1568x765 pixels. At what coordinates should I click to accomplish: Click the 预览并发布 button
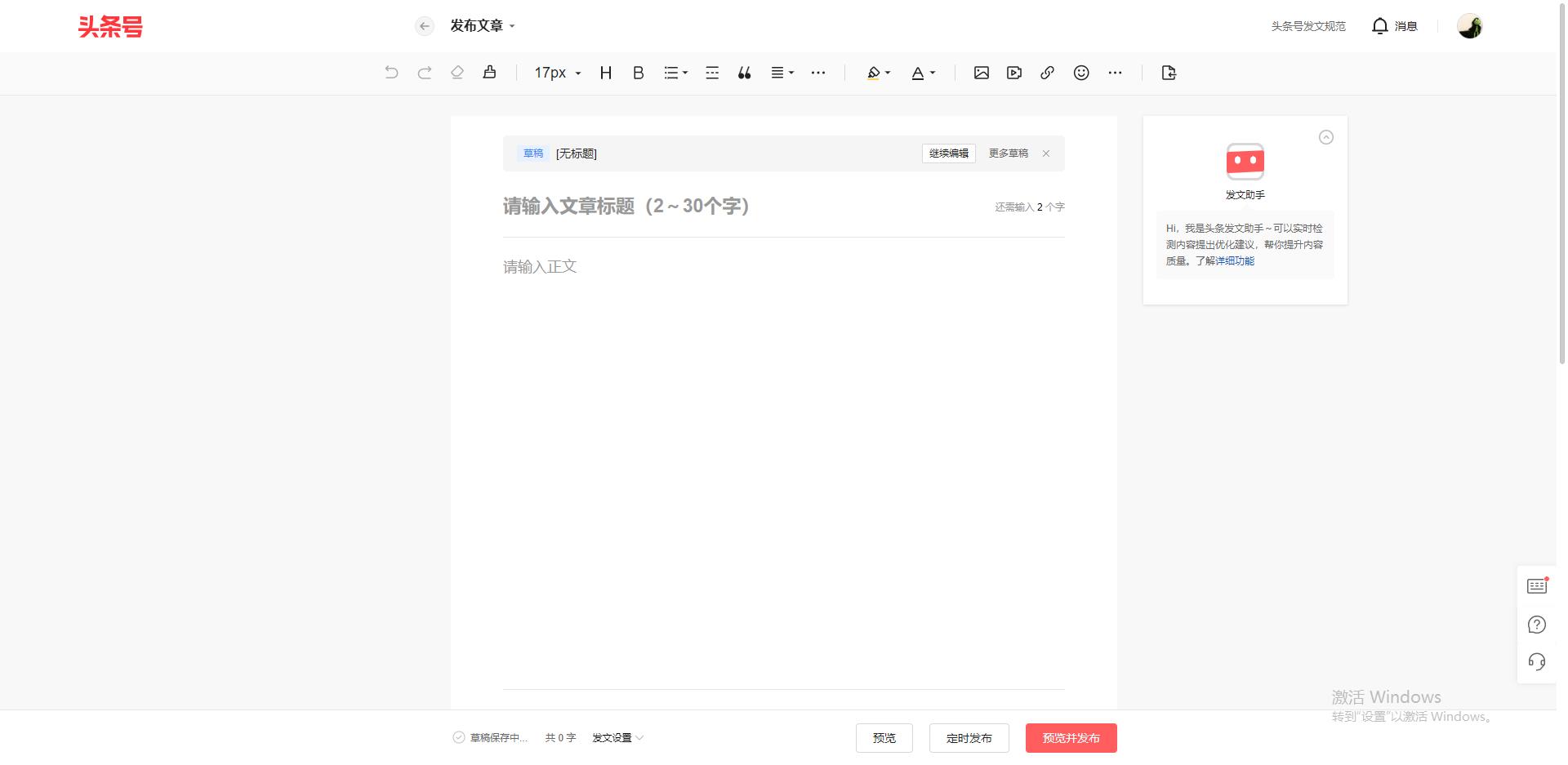(x=1071, y=738)
